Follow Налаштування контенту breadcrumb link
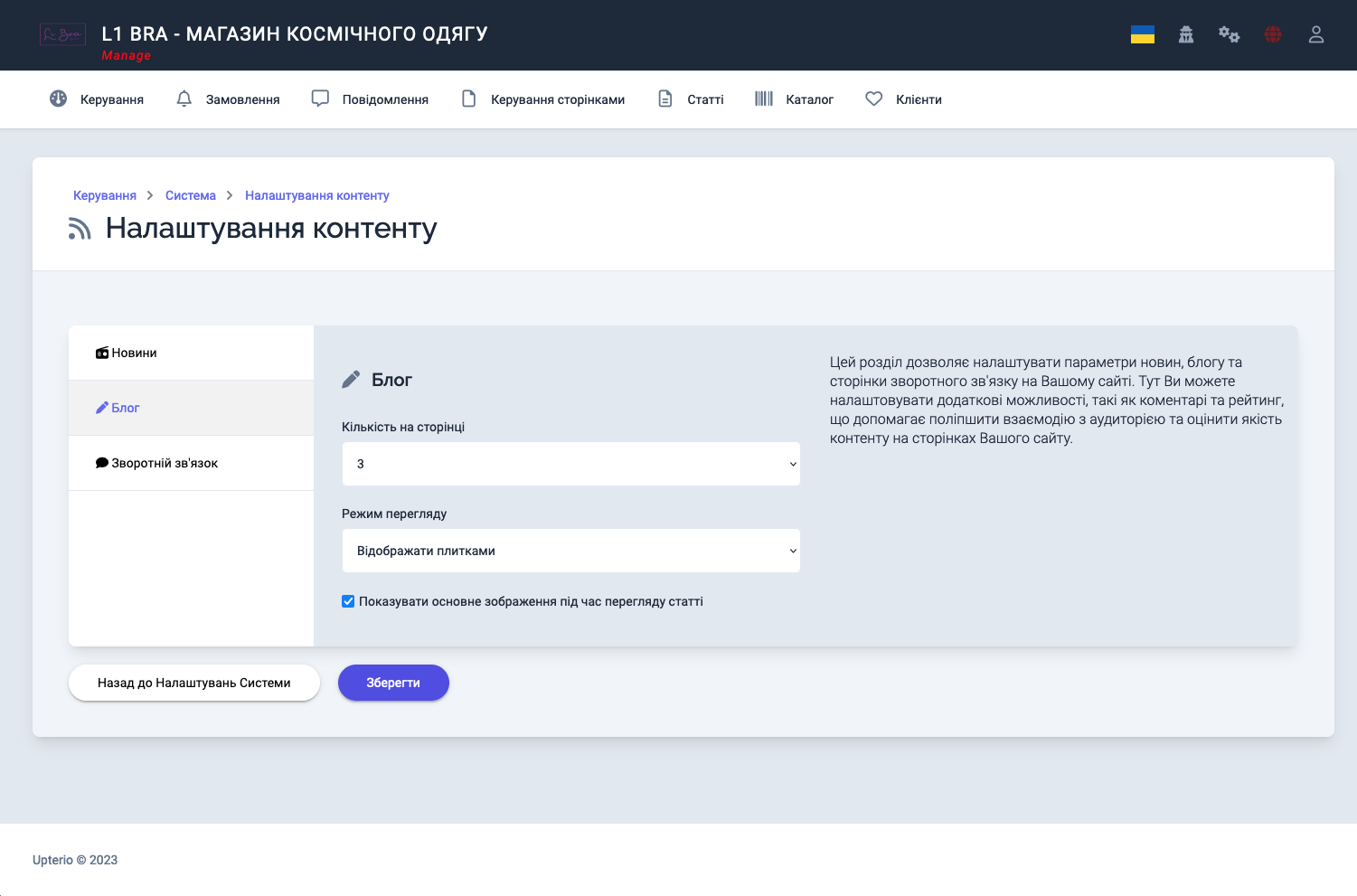 tap(317, 195)
